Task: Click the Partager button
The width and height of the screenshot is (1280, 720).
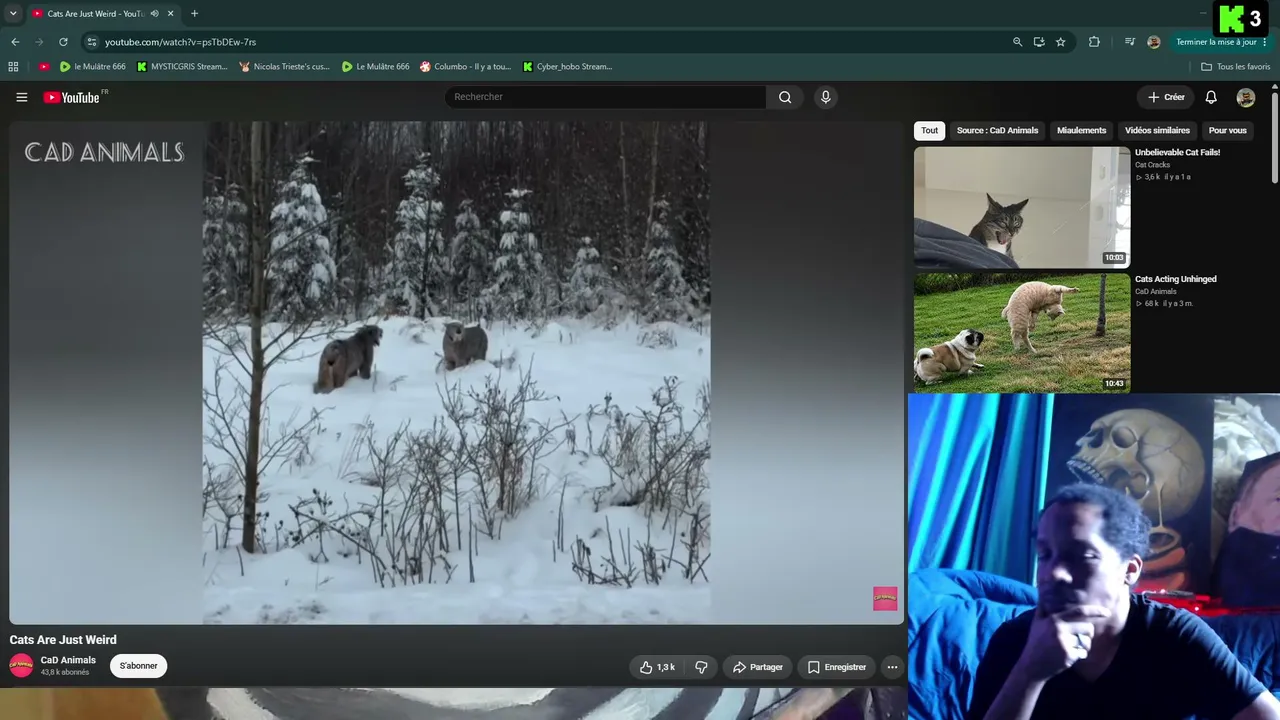Action: [x=757, y=667]
